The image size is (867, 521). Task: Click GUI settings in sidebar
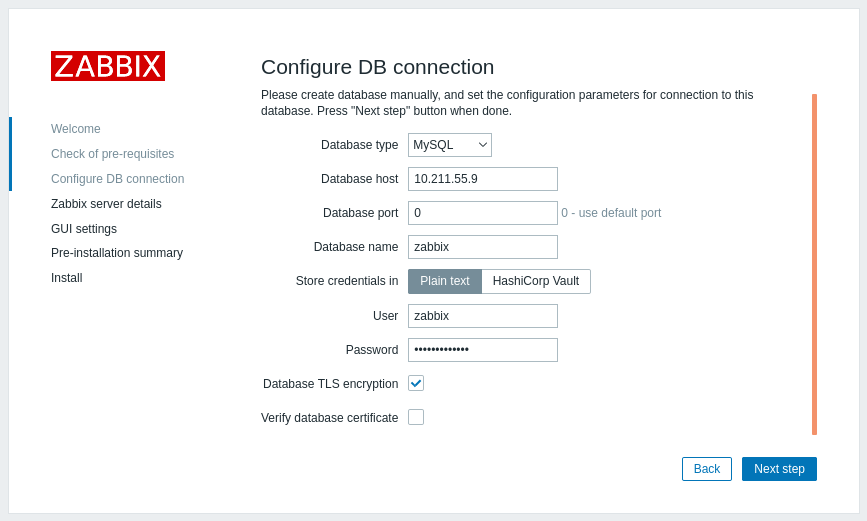click(83, 228)
